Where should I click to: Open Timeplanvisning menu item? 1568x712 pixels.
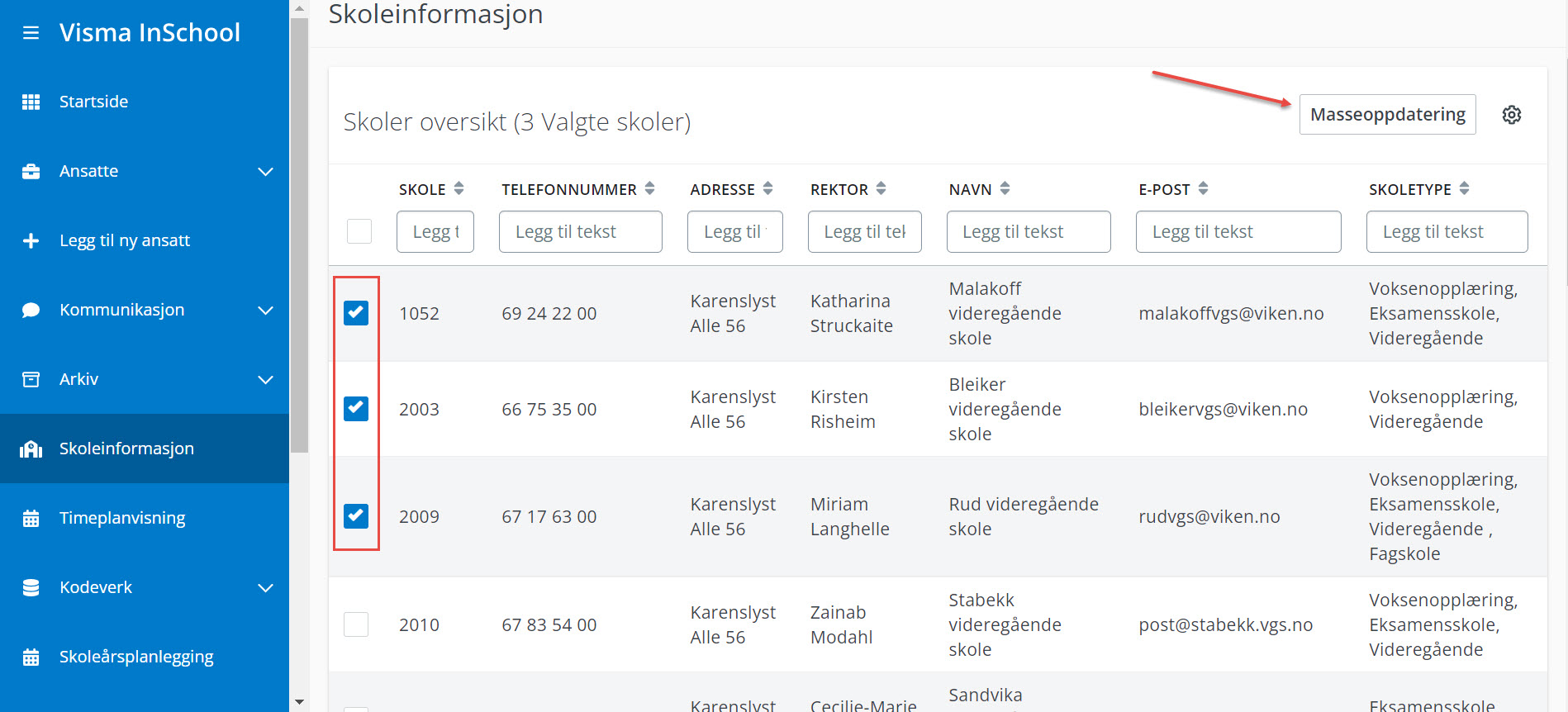pos(145,518)
